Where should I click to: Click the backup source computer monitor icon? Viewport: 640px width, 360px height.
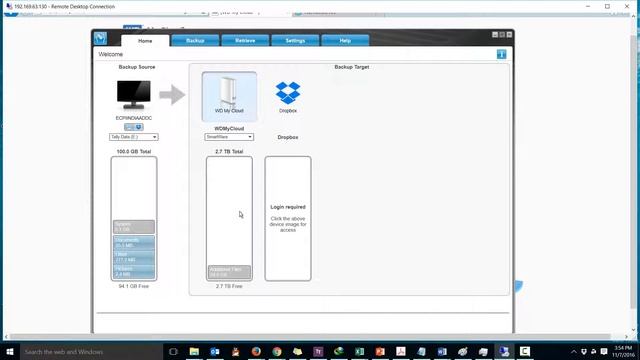point(133,95)
